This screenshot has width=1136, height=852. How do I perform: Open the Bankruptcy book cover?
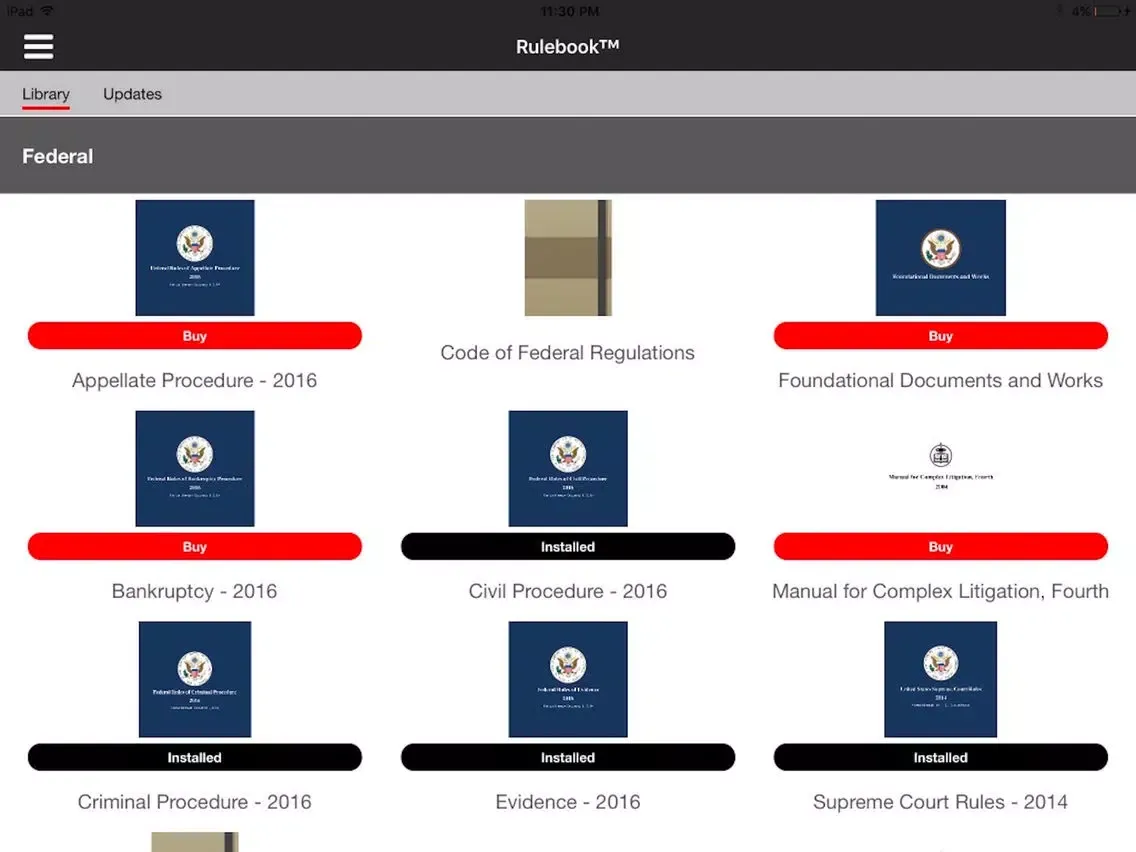point(195,469)
